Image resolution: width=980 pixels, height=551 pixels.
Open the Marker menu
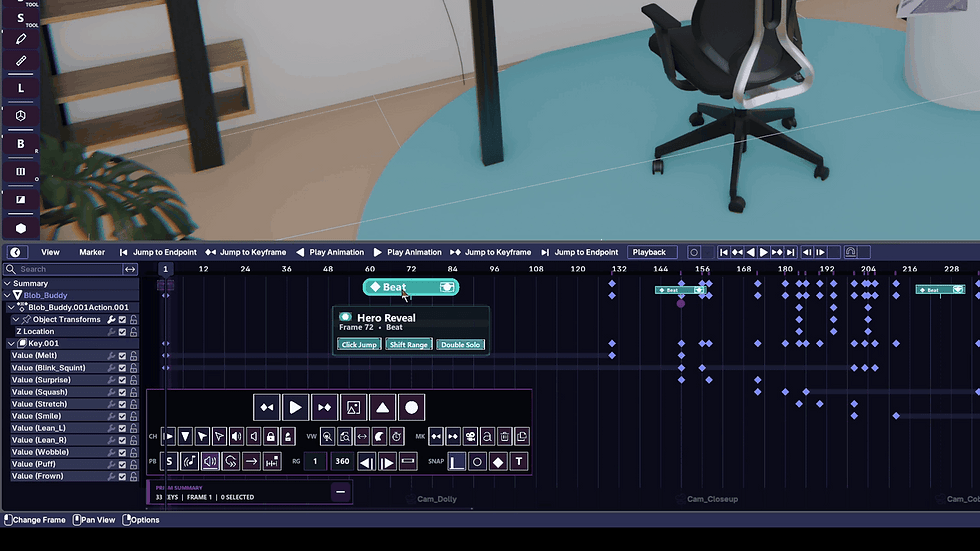point(92,252)
